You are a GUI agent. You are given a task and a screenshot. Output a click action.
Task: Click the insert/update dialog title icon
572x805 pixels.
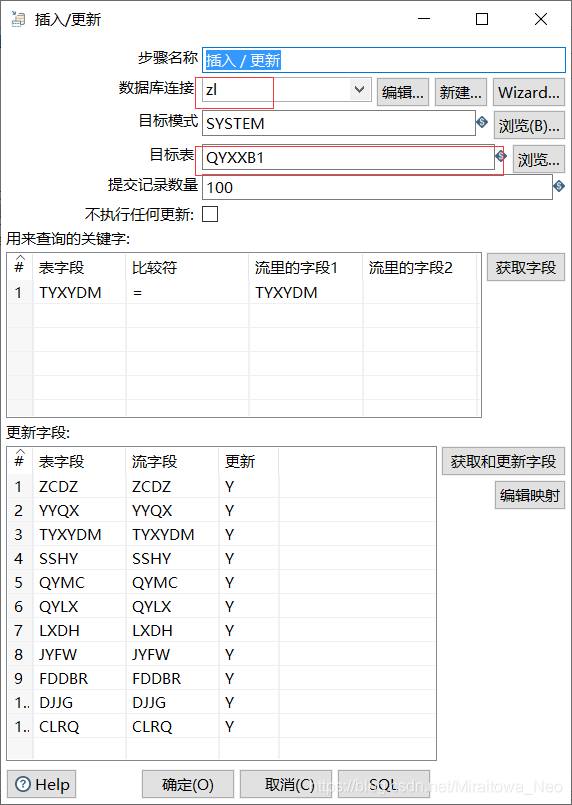tap(18, 20)
